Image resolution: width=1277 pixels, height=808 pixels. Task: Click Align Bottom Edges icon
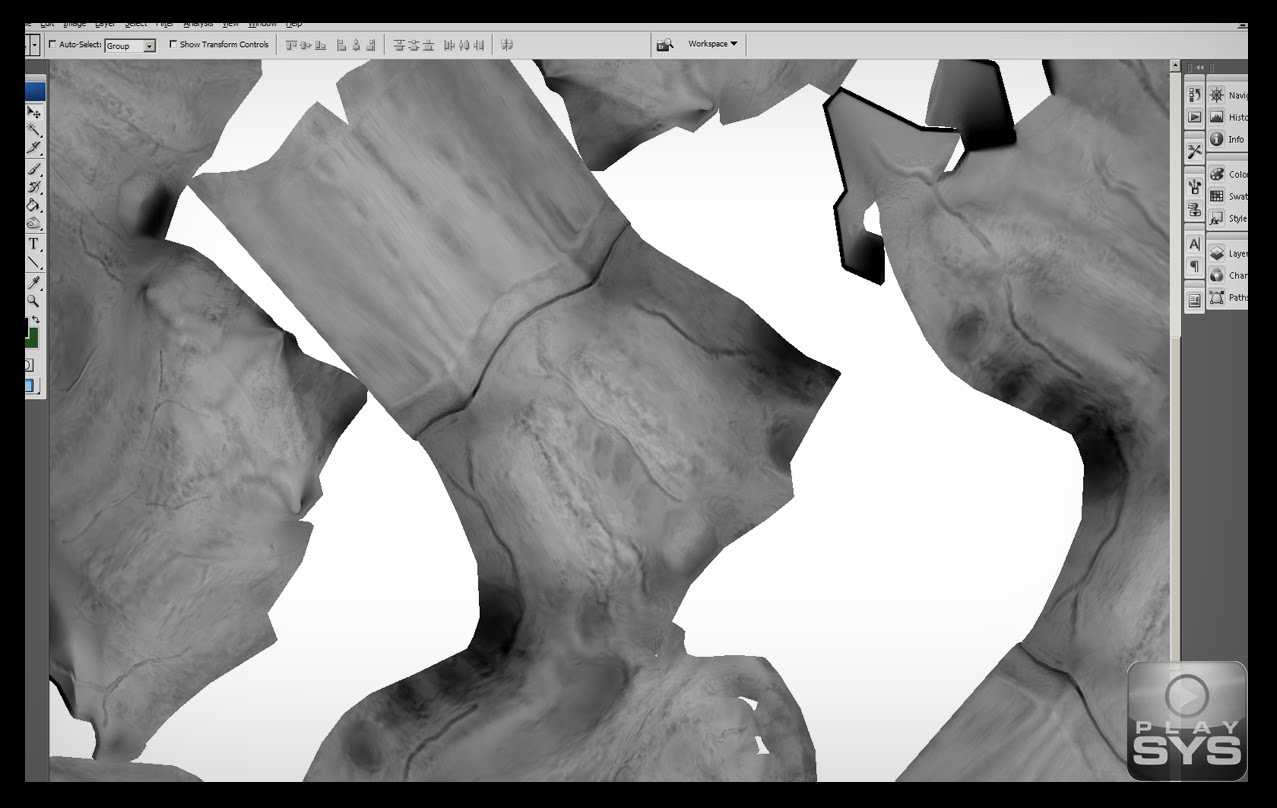[x=320, y=45]
